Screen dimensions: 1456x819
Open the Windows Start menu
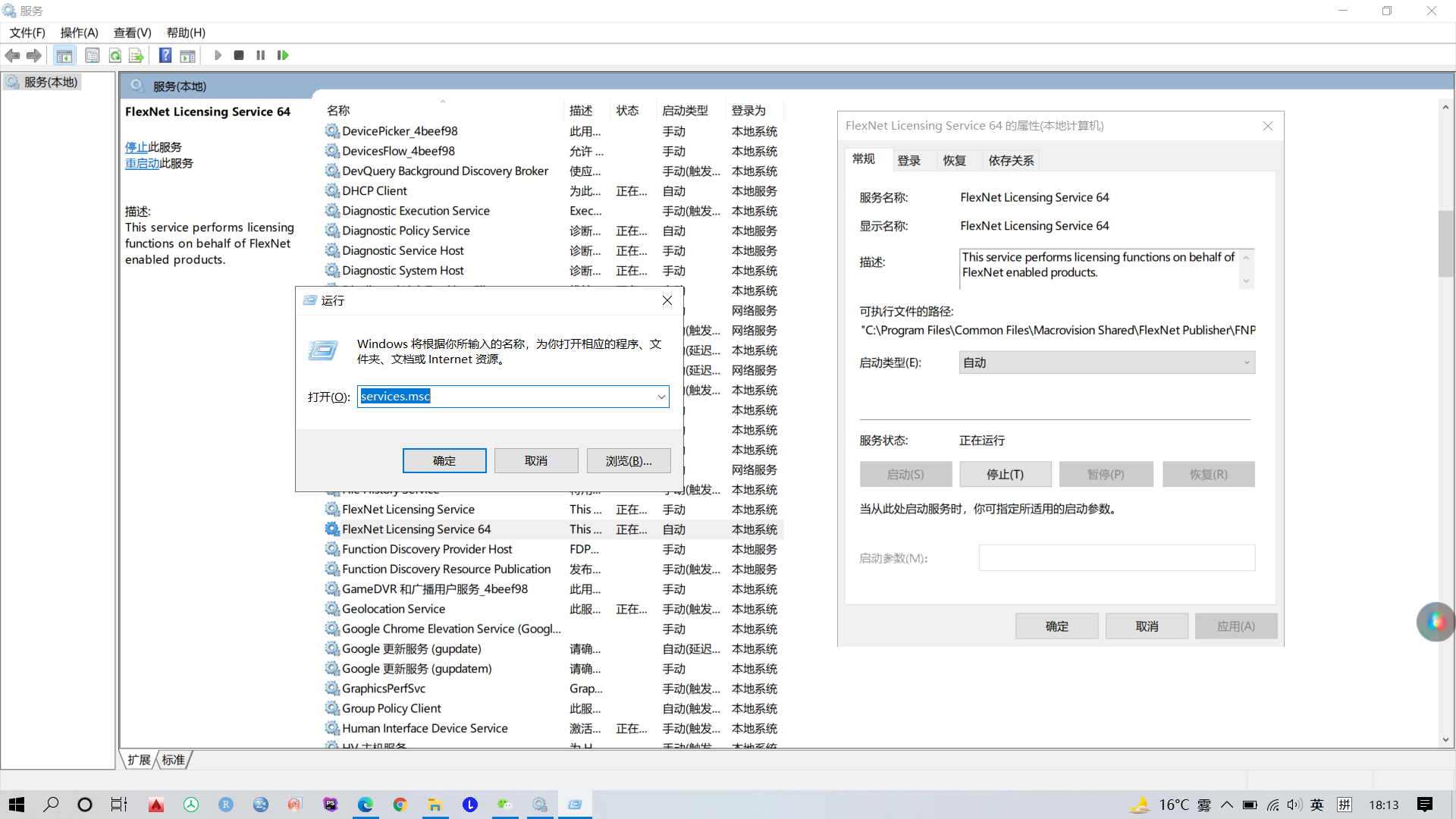point(17,805)
